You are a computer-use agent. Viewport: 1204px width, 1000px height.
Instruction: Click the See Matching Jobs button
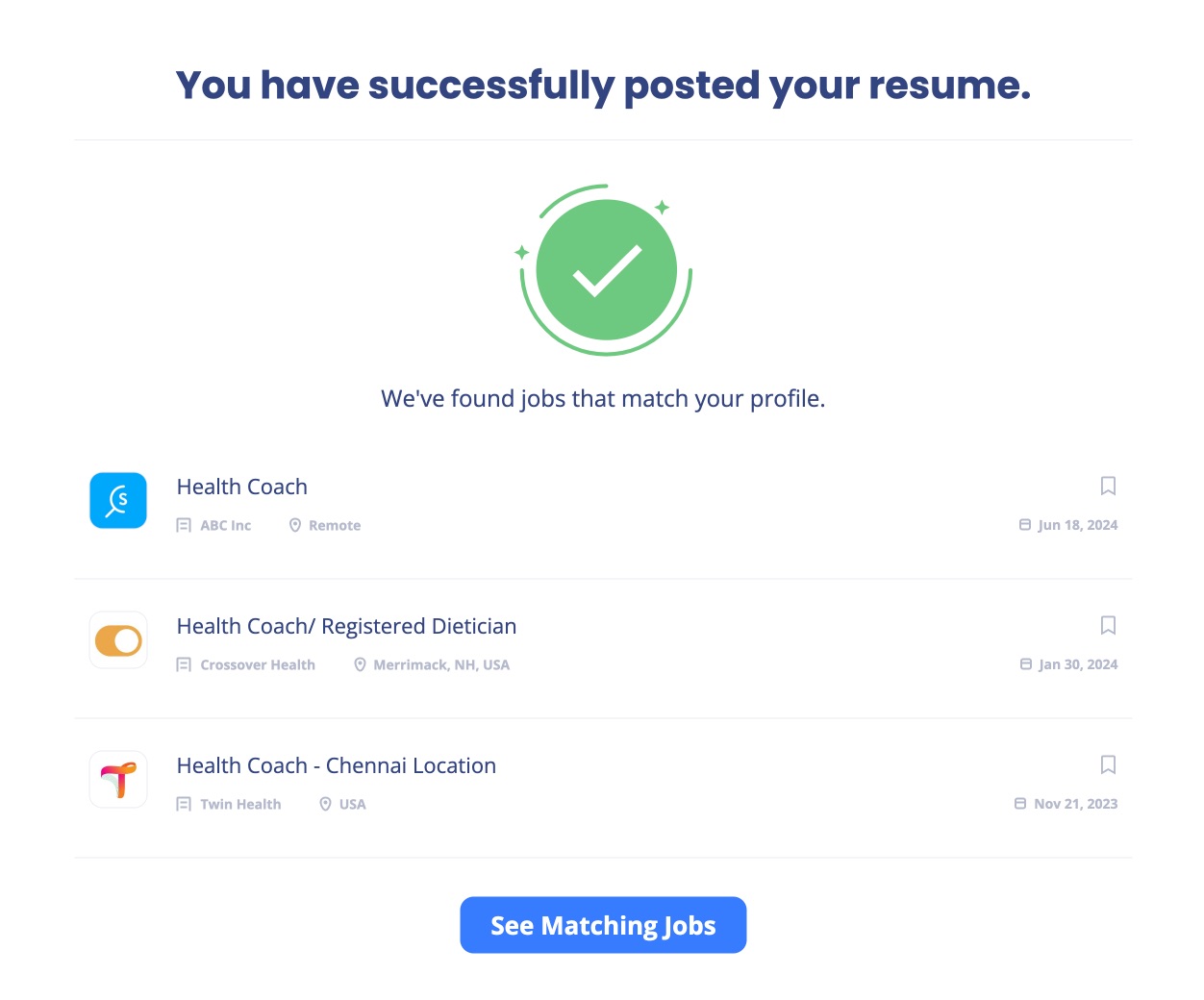click(603, 925)
